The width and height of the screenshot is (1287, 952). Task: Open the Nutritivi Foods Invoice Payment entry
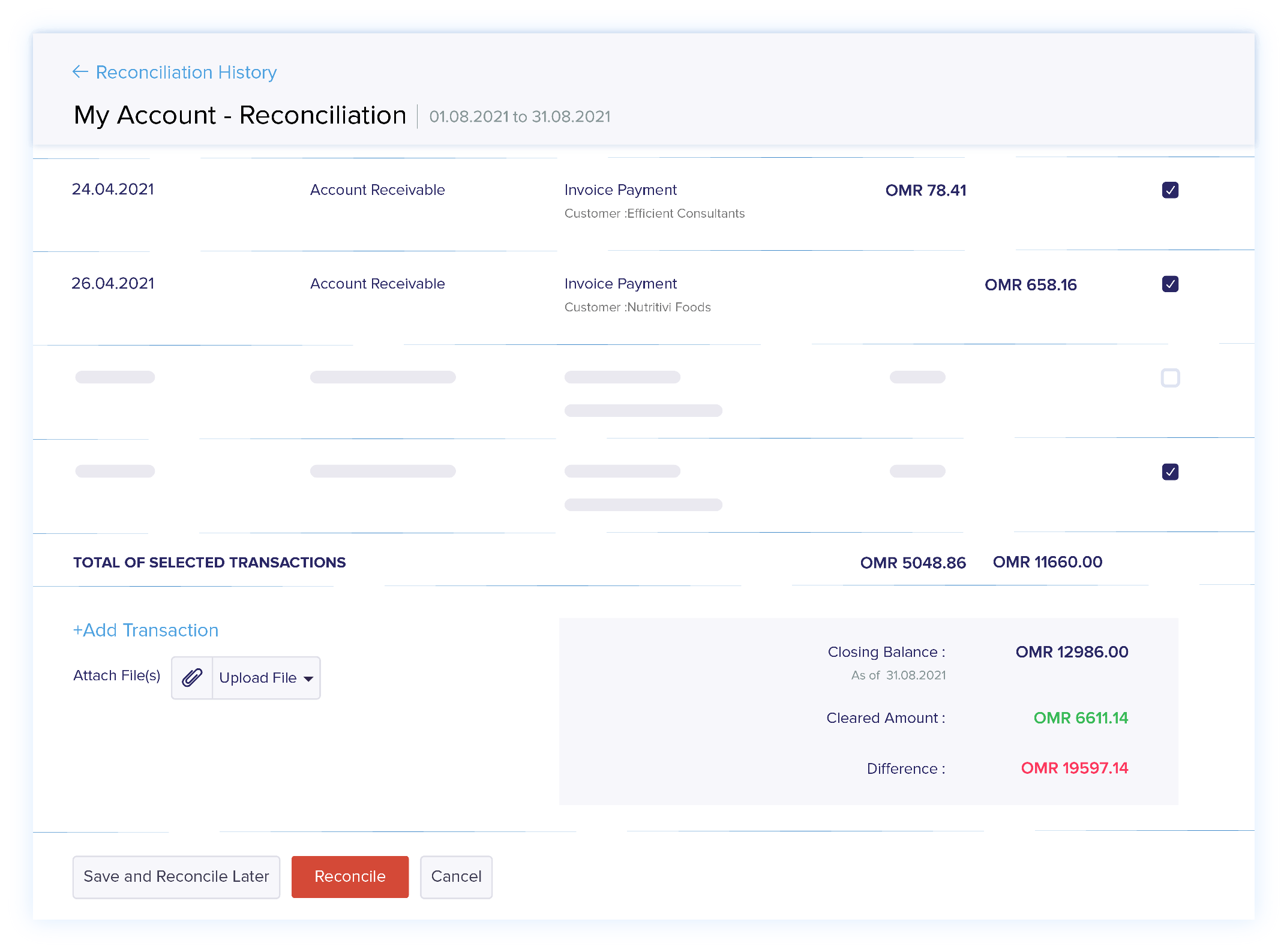click(x=620, y=284)
